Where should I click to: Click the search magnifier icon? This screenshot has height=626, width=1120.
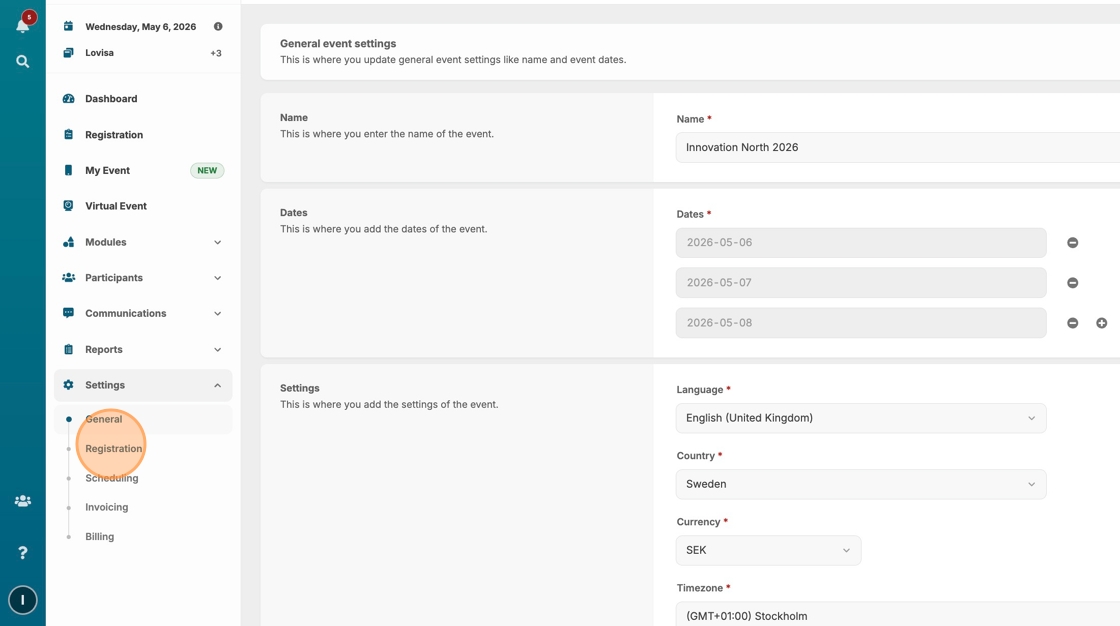tap(22, 62)
